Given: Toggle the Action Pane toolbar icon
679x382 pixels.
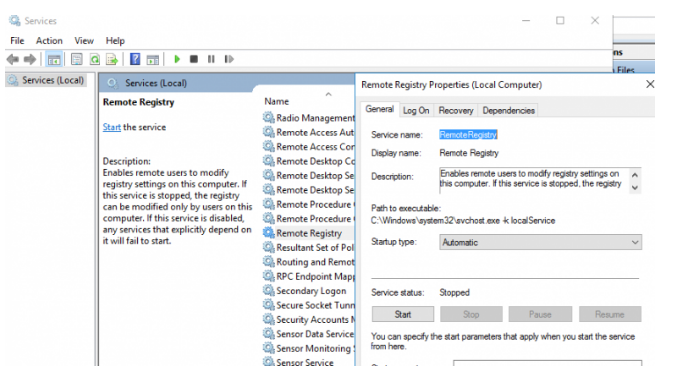Looking at the screenshot, I should pos(152,59).
